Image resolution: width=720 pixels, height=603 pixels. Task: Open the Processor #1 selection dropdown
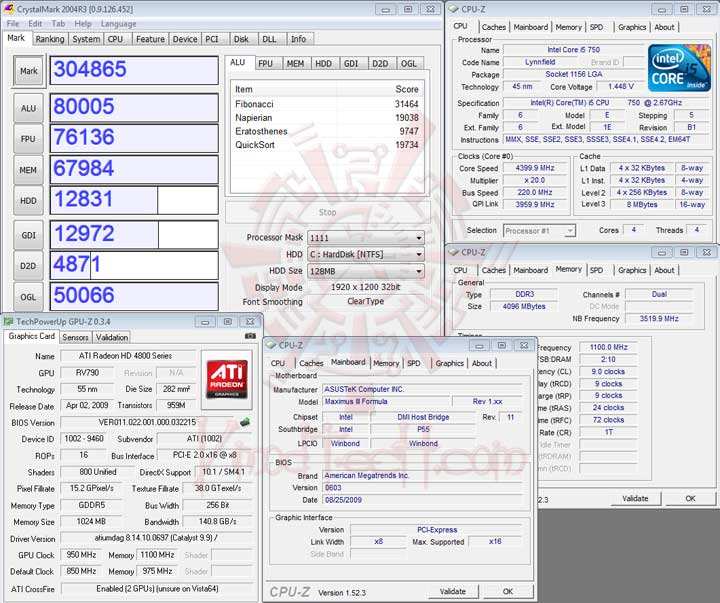(x=539, y=231)
